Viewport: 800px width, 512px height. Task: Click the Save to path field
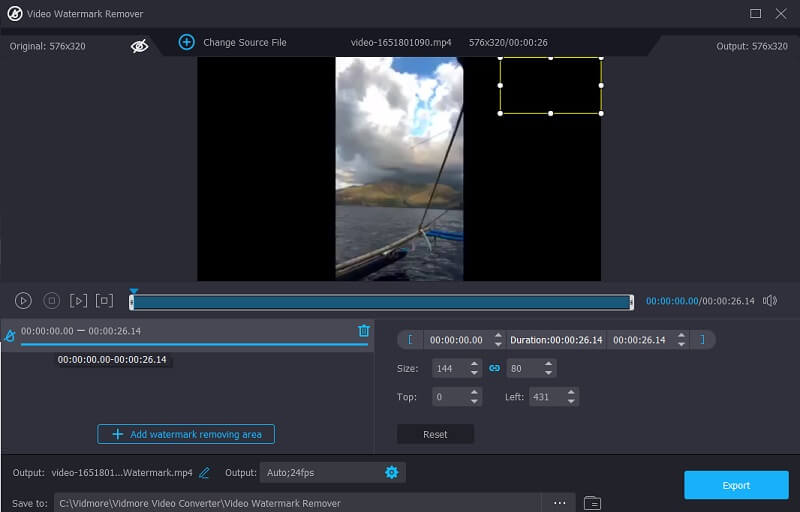pos(297,503)
